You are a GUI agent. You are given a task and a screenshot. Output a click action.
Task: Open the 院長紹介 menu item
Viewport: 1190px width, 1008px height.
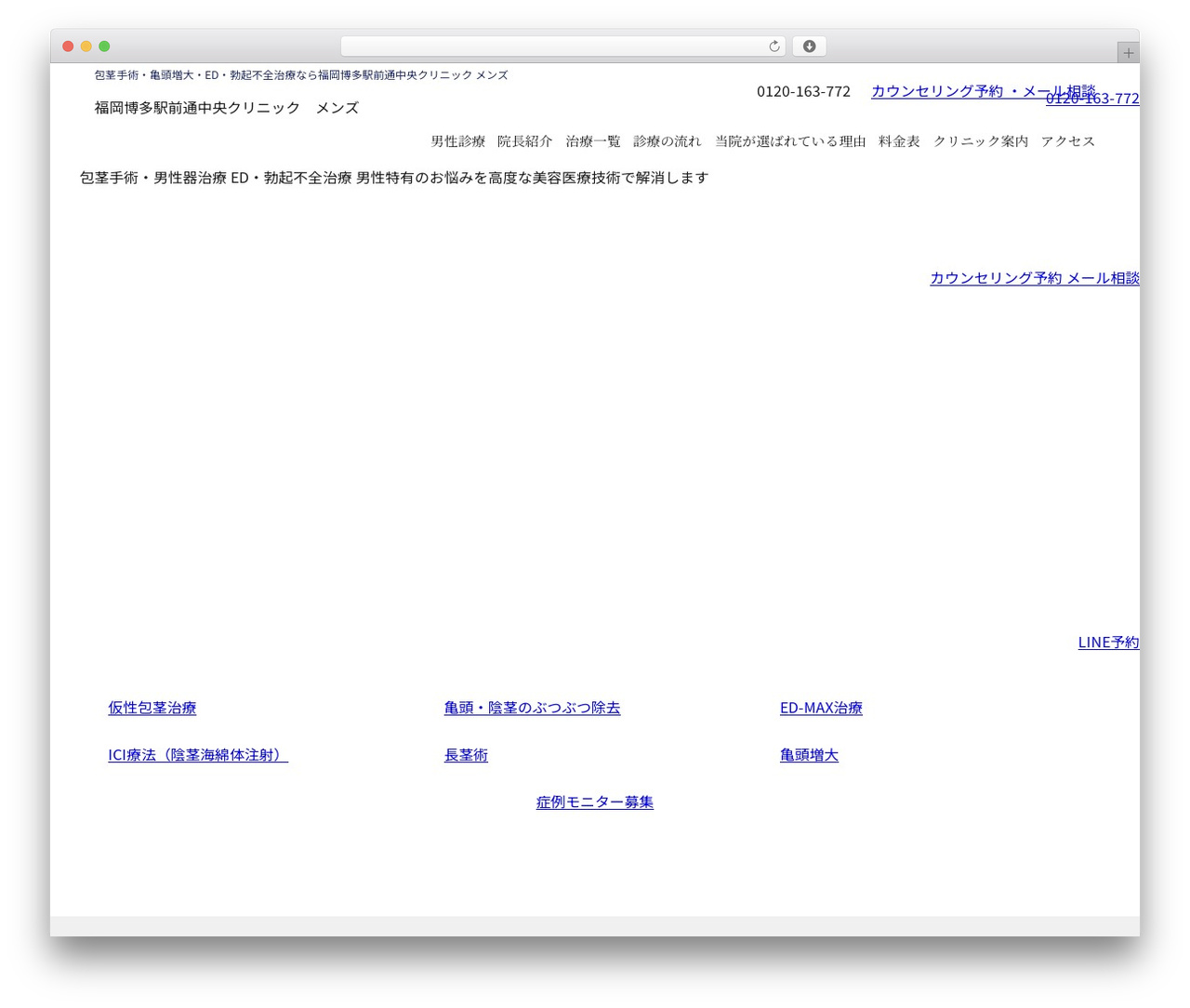pyautogui.click(x=525, y=141)
